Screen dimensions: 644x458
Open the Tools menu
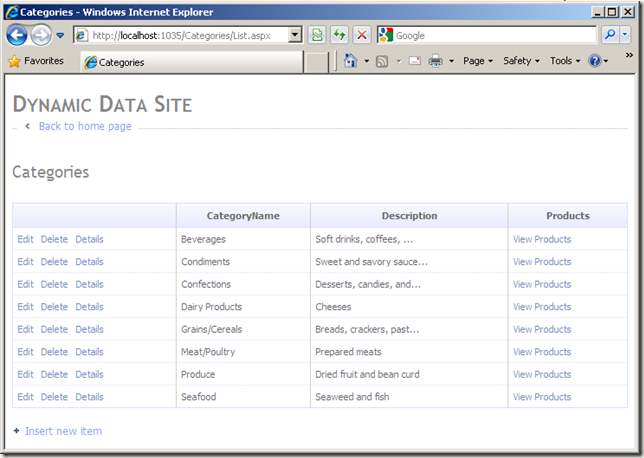pyautogui.click(x=564, y=61)
